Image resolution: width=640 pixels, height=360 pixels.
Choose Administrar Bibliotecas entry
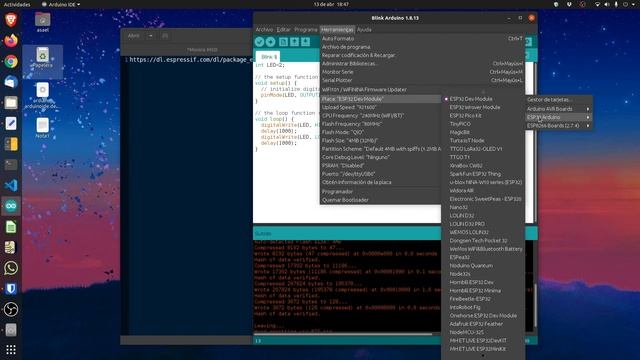(x=422, y=64)
